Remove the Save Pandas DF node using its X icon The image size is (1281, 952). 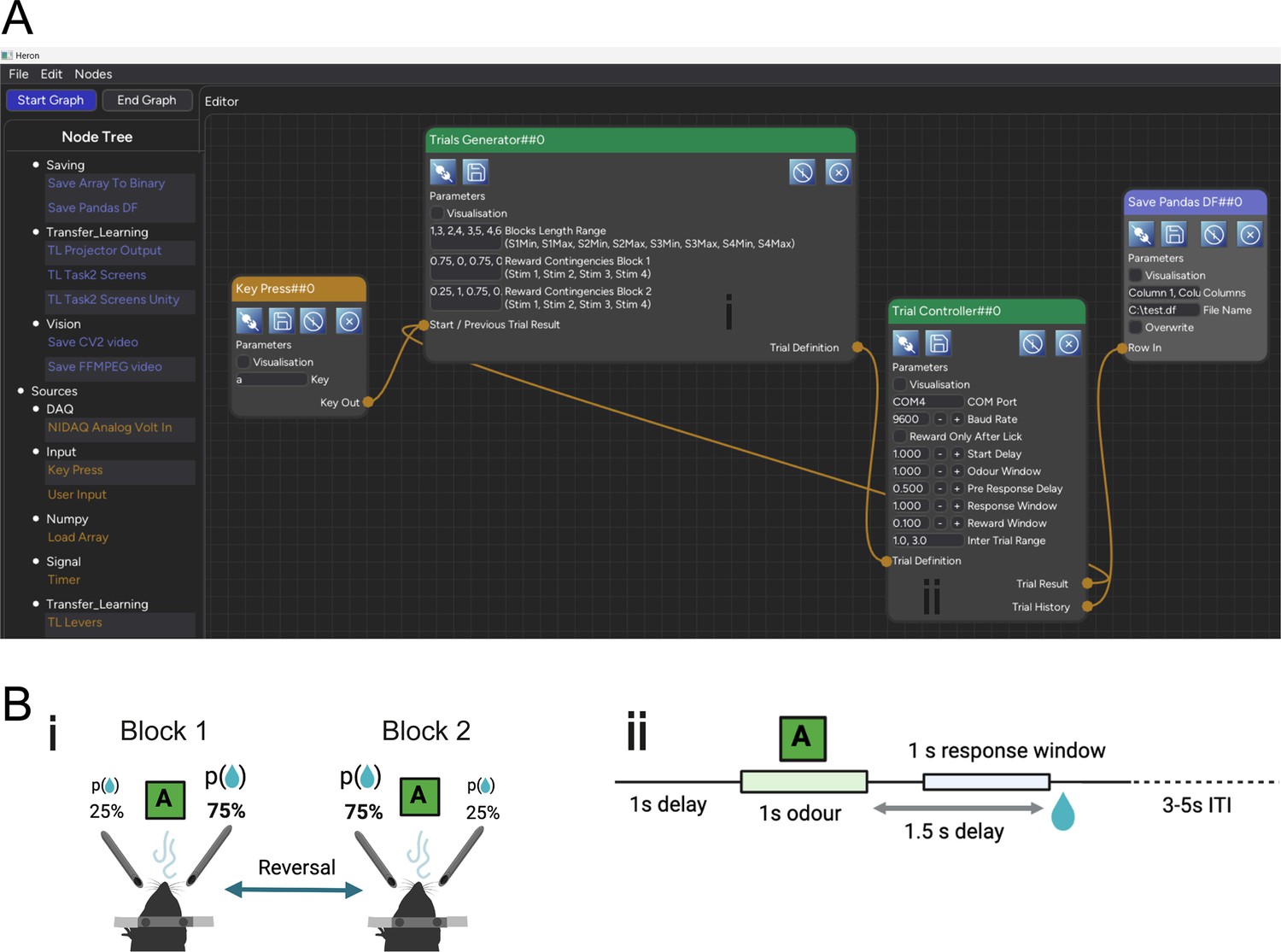coord(1249,234)
